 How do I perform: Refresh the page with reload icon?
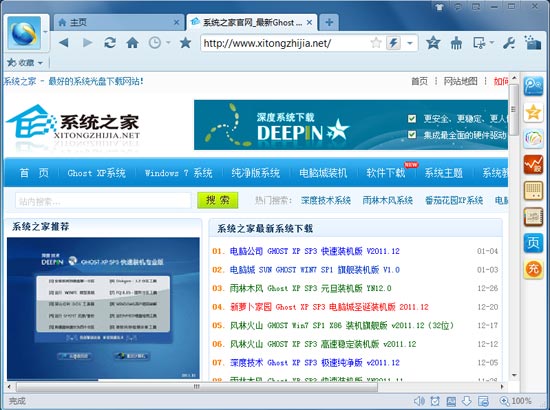coord(110,43)
